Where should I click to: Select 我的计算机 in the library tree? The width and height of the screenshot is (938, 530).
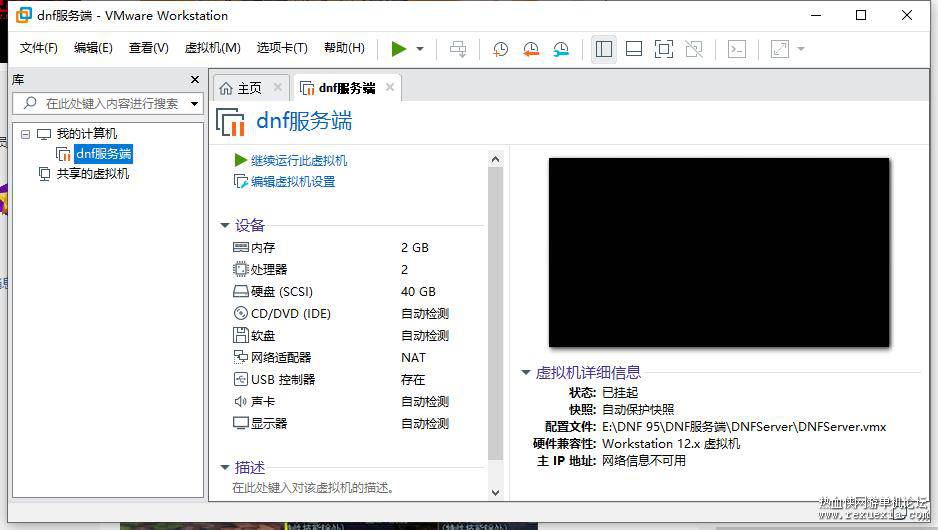87,134
